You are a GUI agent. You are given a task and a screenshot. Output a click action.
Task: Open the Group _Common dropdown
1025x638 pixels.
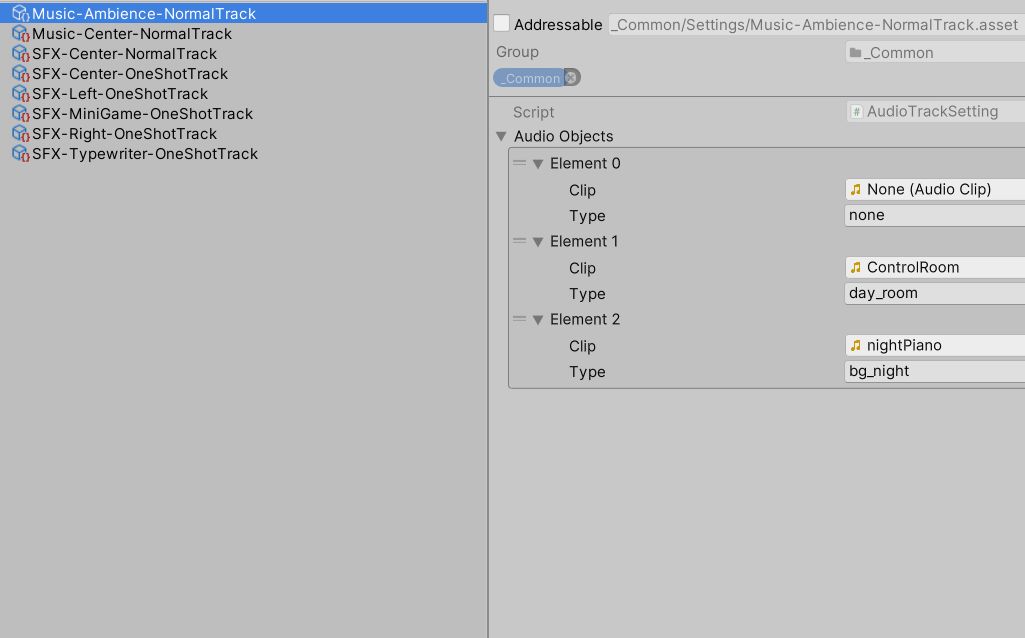[934, 53]
